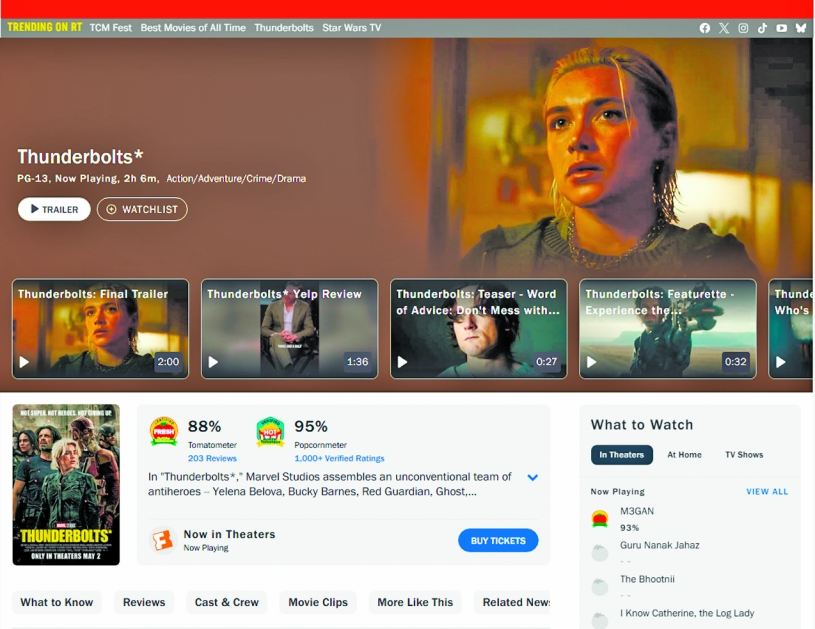
Task: Open The Bhootnii listing
Action: click(647, 579)
